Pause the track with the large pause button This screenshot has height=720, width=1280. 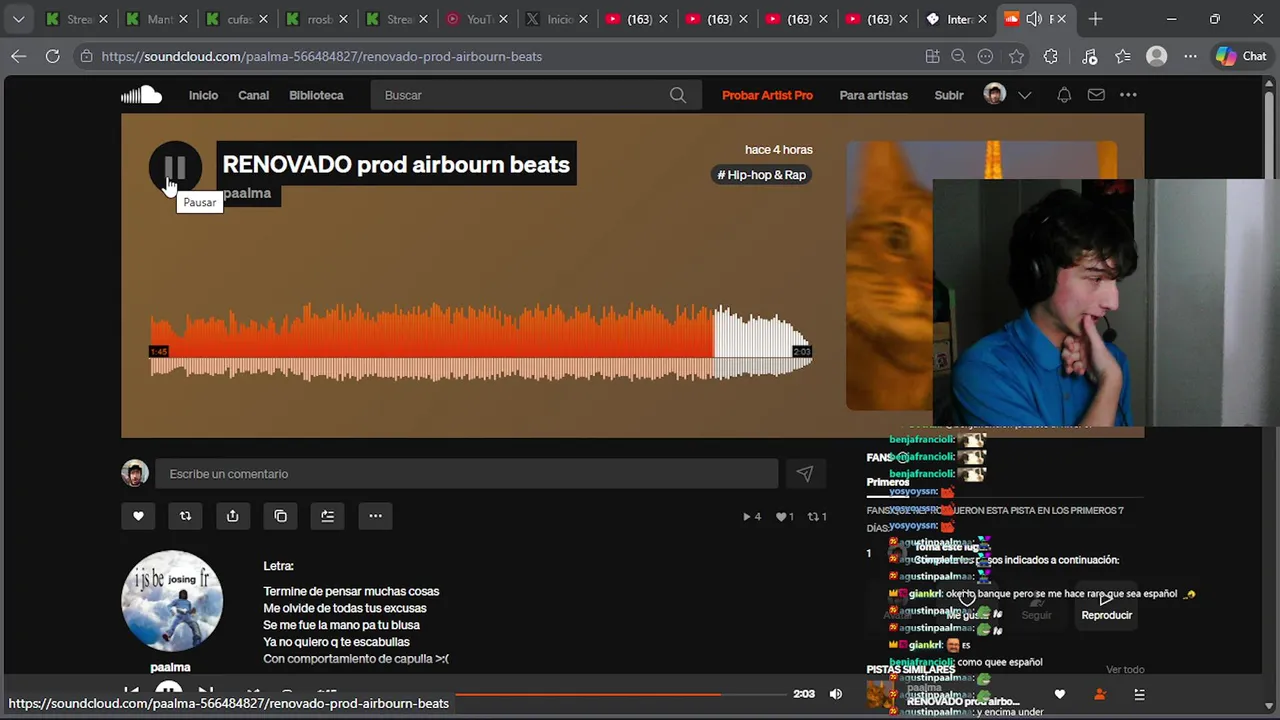tap(175, 167)
